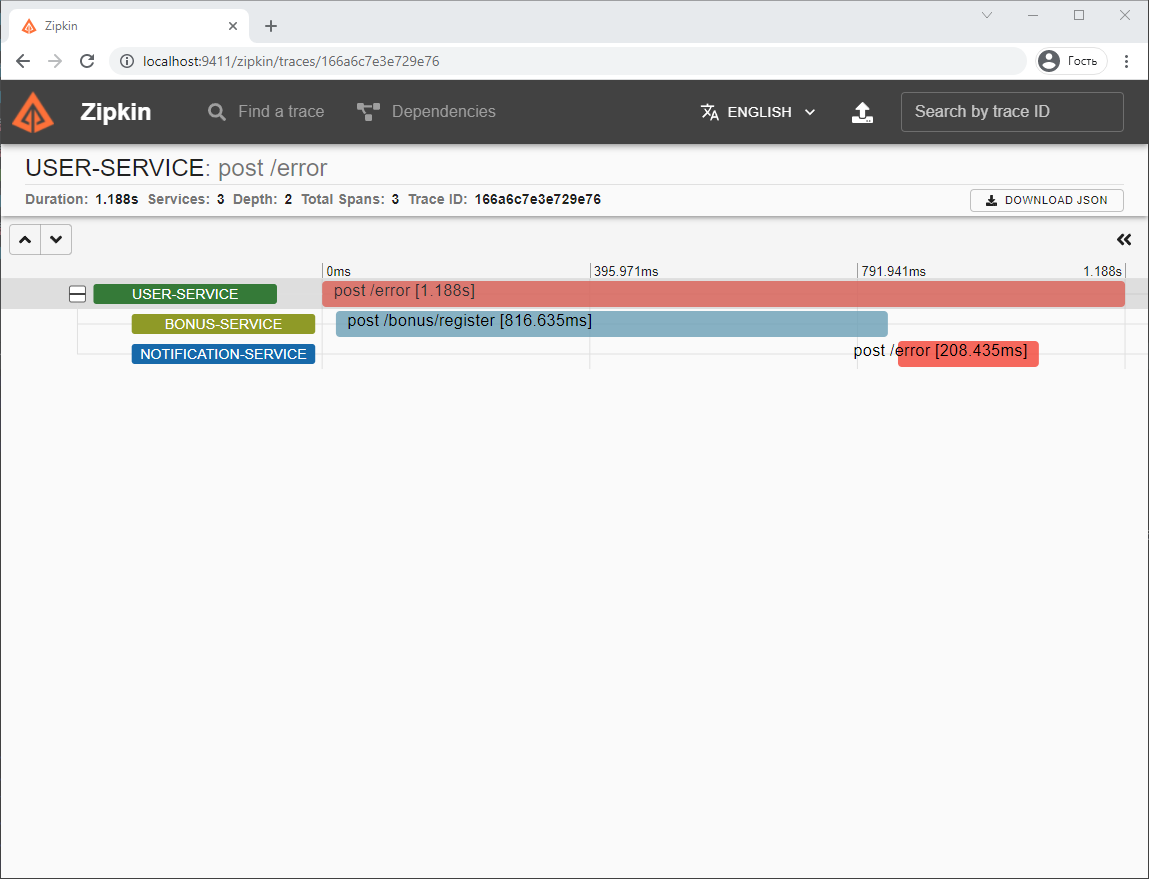
Task: Click the download icon on Download JSON button
Action: pos(991,200)
